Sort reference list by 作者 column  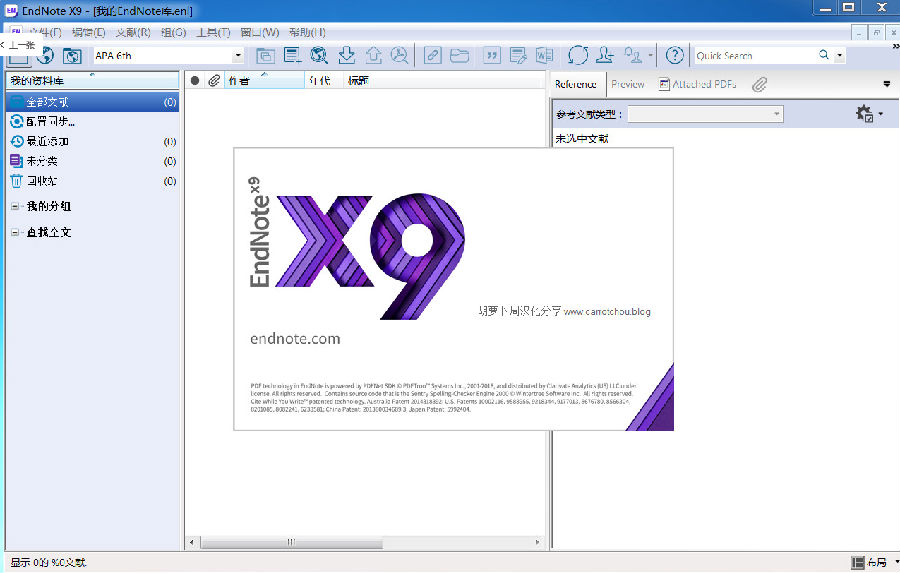pos(264,81)
